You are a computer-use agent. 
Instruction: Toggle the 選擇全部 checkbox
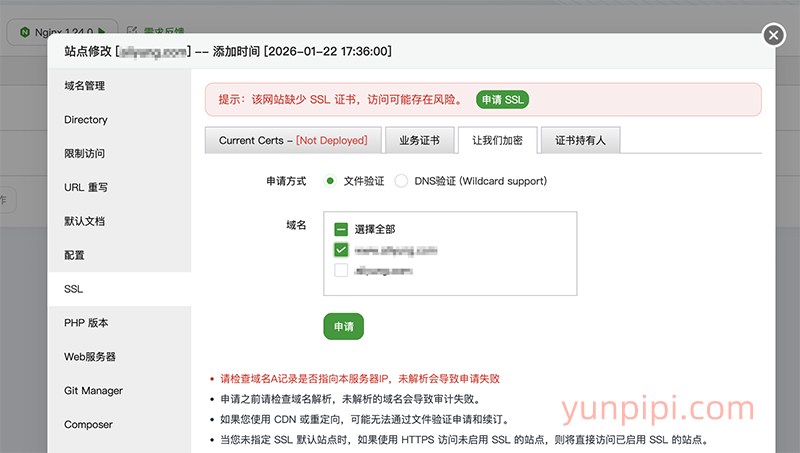341,229
